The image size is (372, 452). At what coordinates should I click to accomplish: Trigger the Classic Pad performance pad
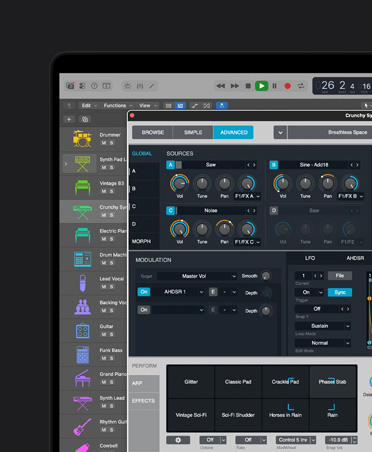click(x=238, y=382)
